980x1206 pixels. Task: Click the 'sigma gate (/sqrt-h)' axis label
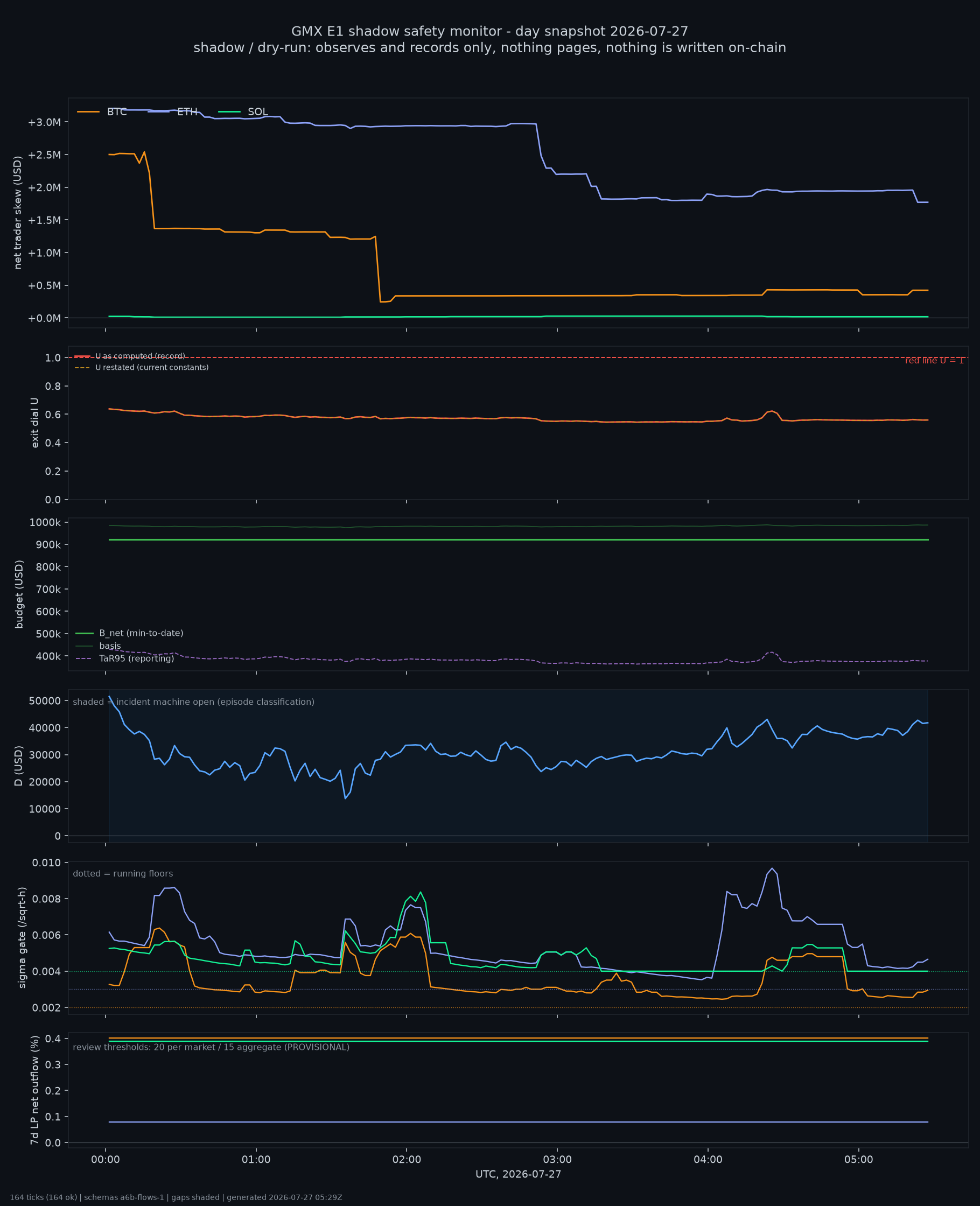click(23, 937)
